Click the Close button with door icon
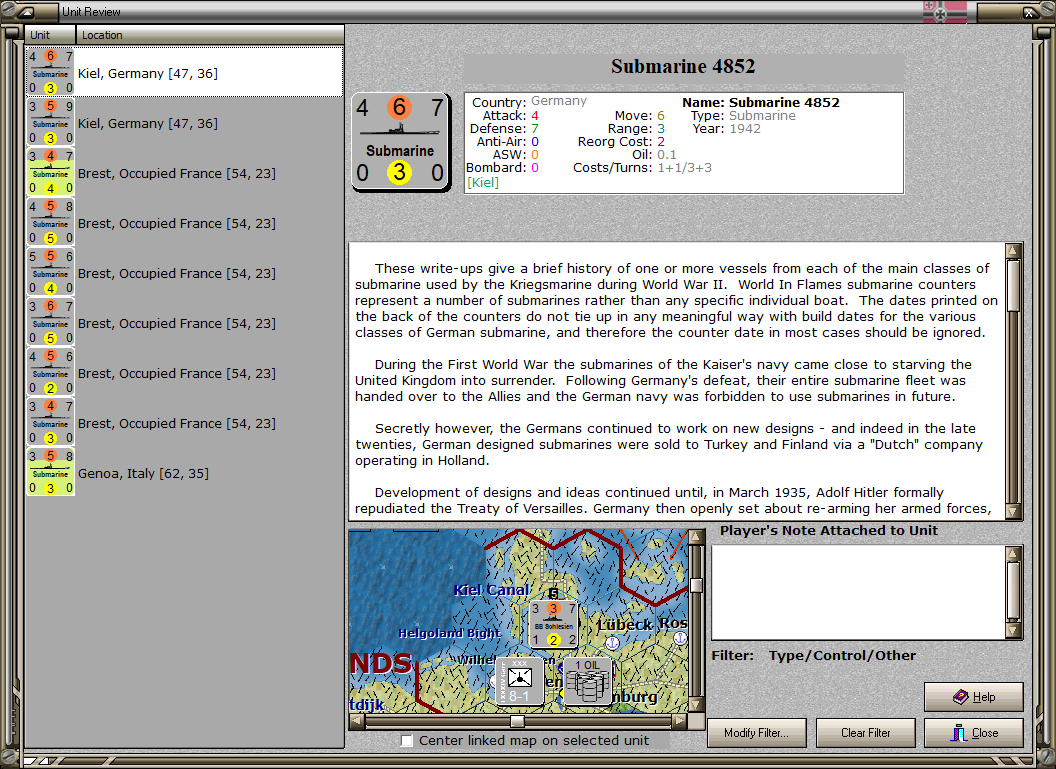Image resolution: width=1056 pixels, height=769 pixels. [x=974, y=733]
